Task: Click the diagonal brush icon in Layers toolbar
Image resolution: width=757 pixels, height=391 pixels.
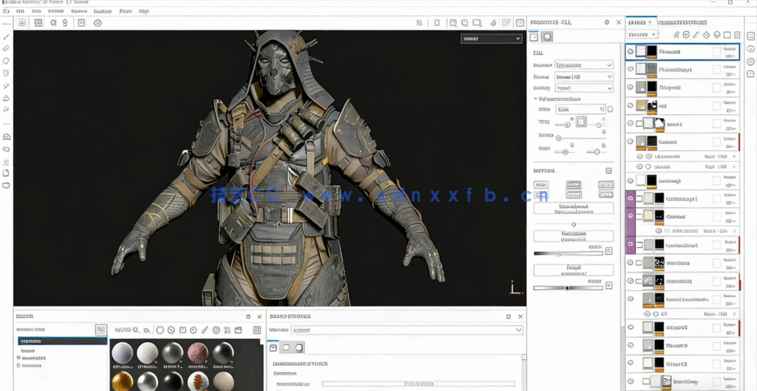Action: pos(696,35)
